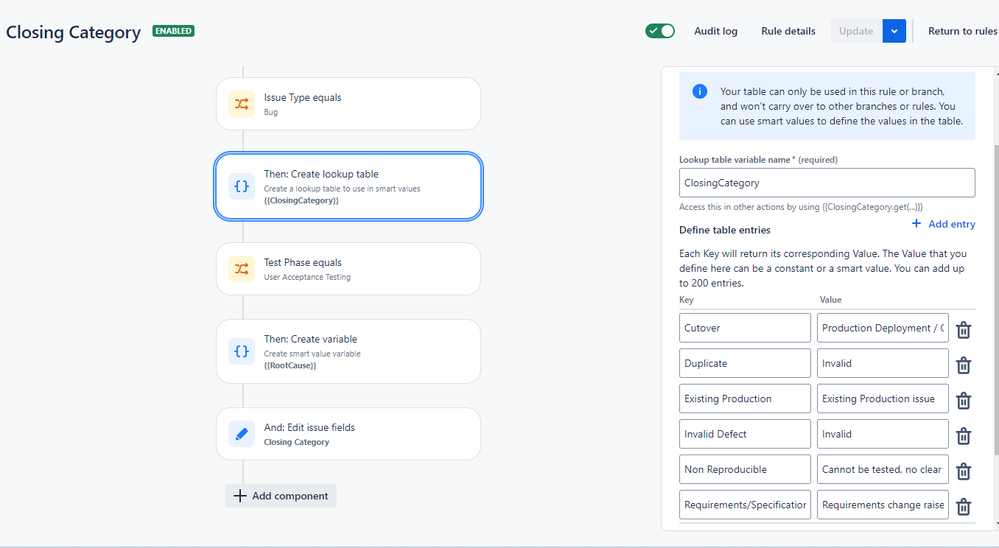
Task: Click the Cutover key input field
Action: [x=745, y=328]
